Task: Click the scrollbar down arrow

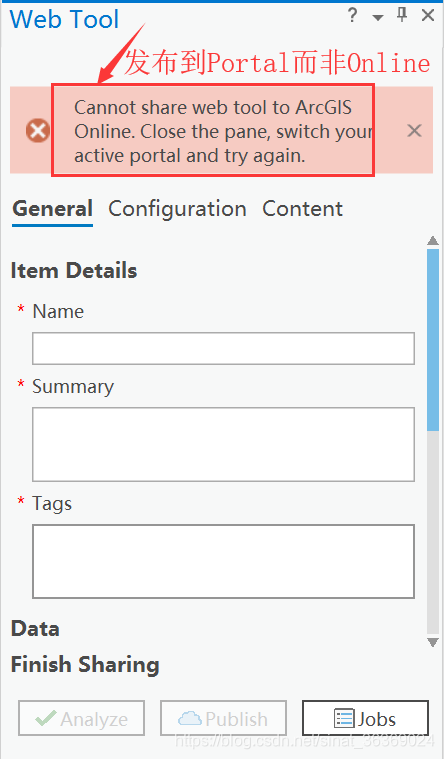Action: (433, 642)
